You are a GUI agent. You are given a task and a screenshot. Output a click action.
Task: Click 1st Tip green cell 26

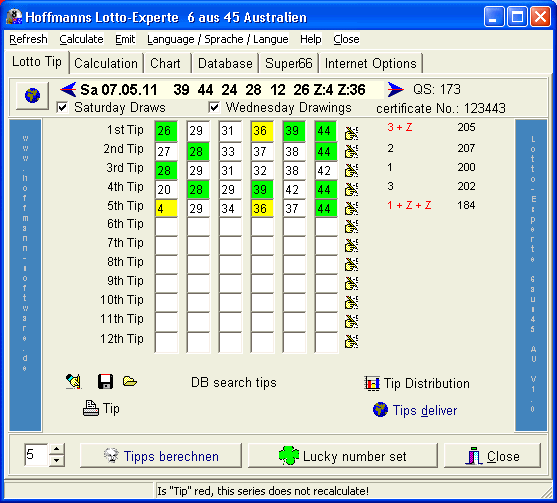[x=166, y=131]
